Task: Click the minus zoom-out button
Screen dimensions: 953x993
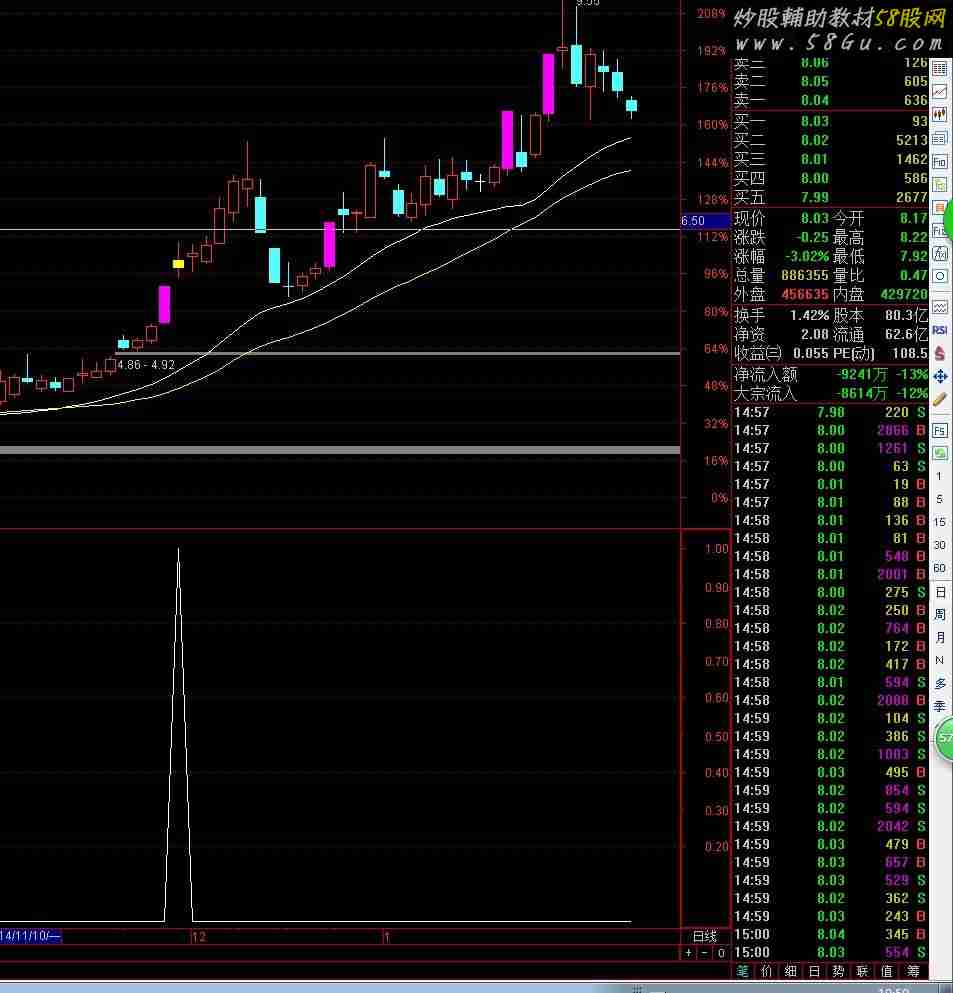Action: point(704,952)
